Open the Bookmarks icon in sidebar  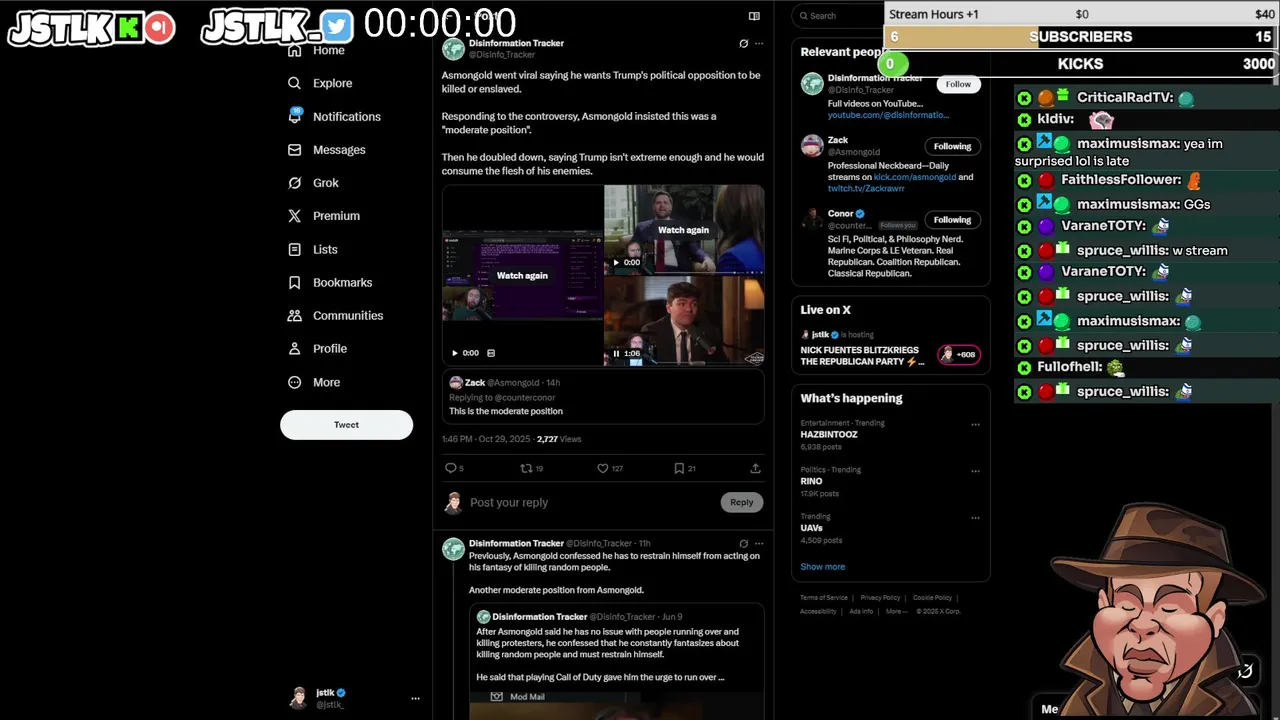click(294, 283)
